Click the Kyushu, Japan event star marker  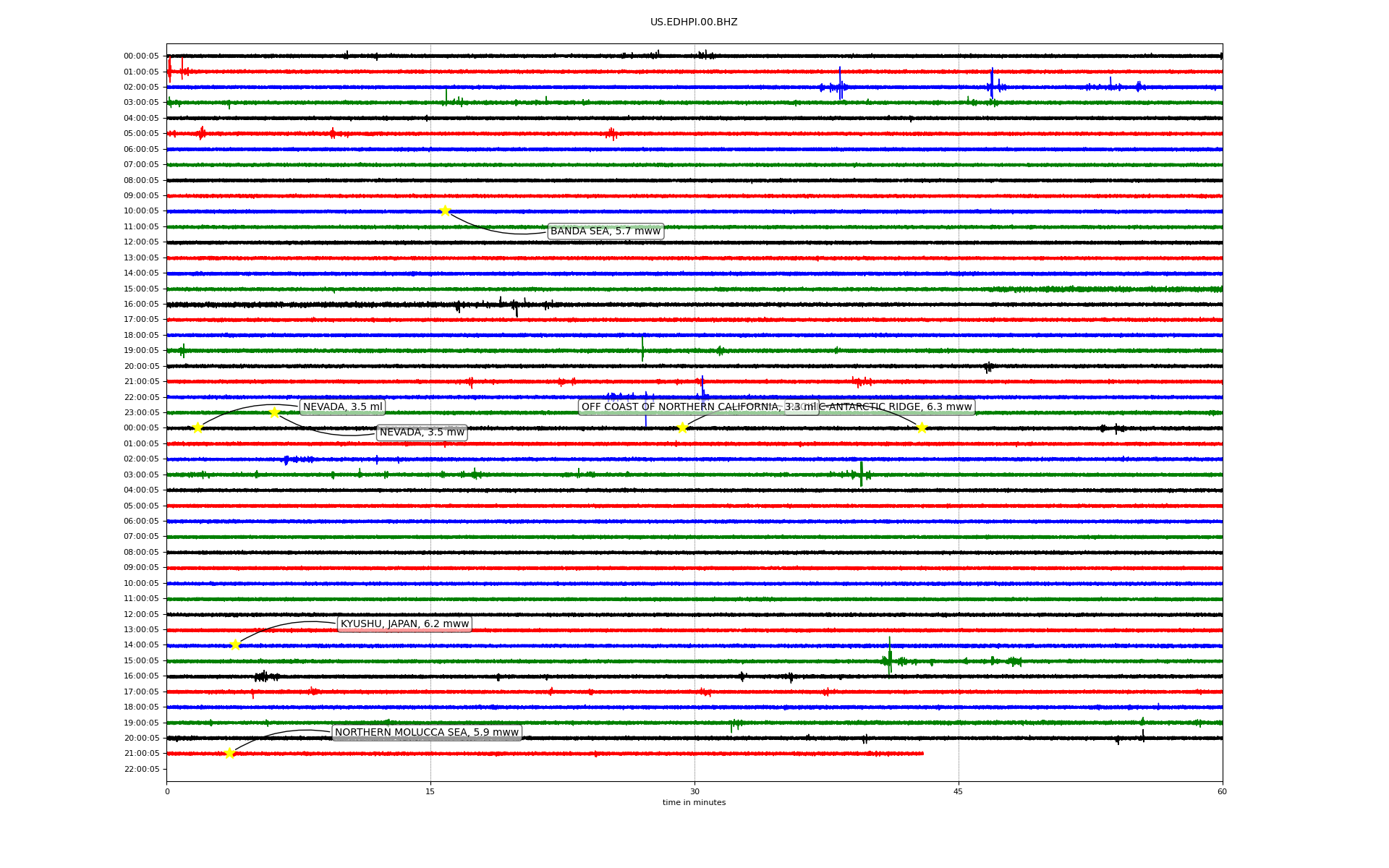click(x=235, y=644)
